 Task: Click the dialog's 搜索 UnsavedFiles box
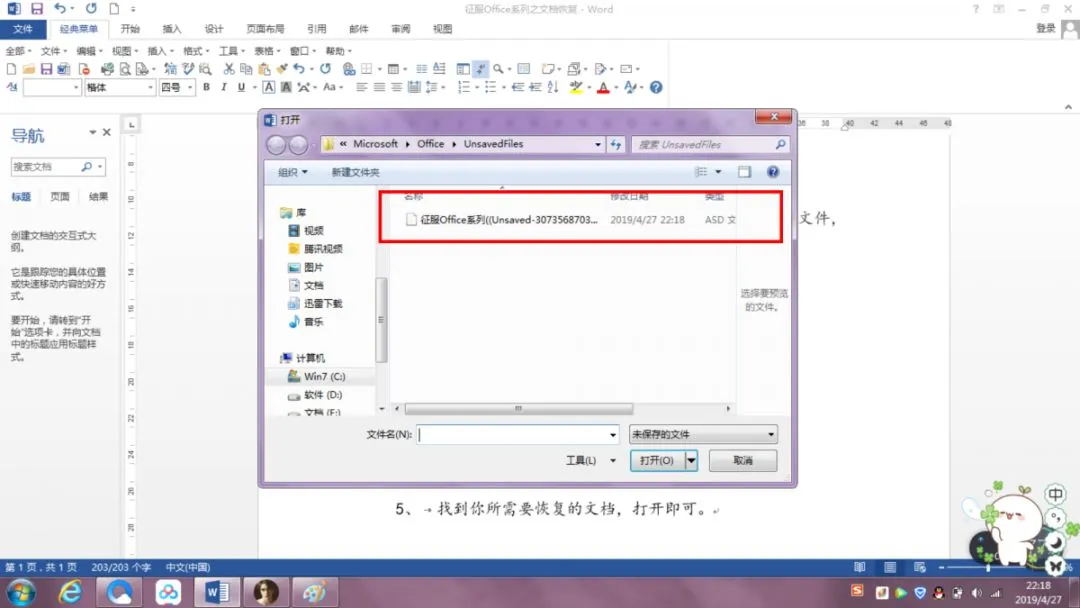[x=709, y=145]
